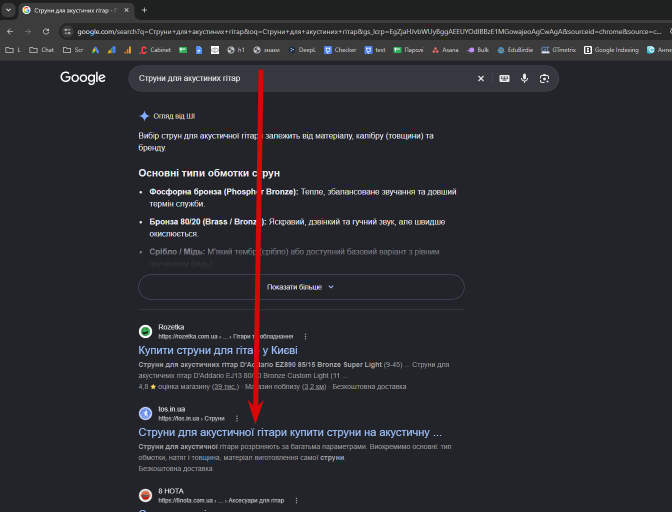Click the address bar URL
Screen dimensions: 672x512
click(369, 31)
